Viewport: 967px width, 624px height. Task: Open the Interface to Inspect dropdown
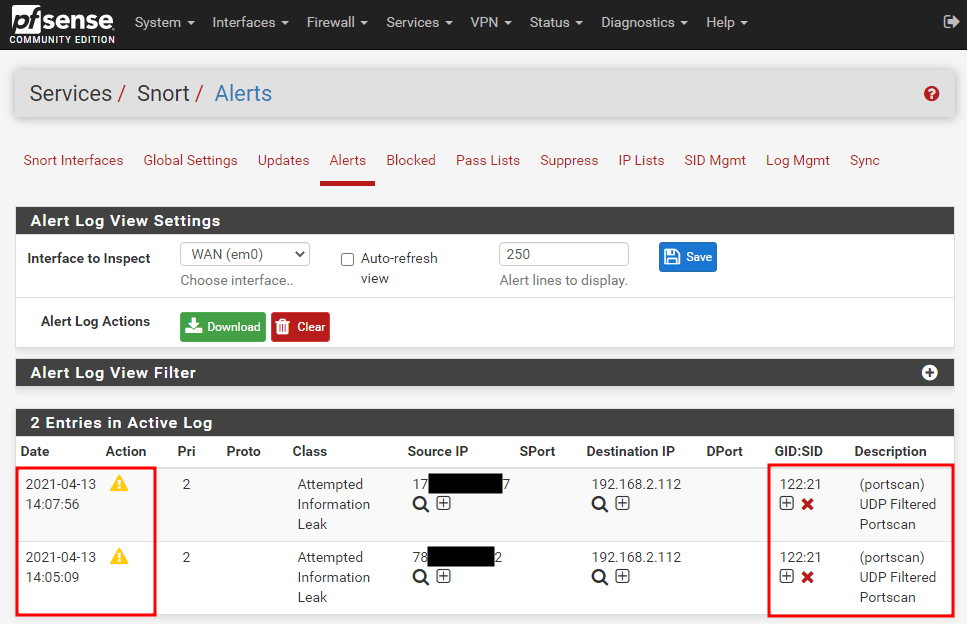click(x=245, y=255)
